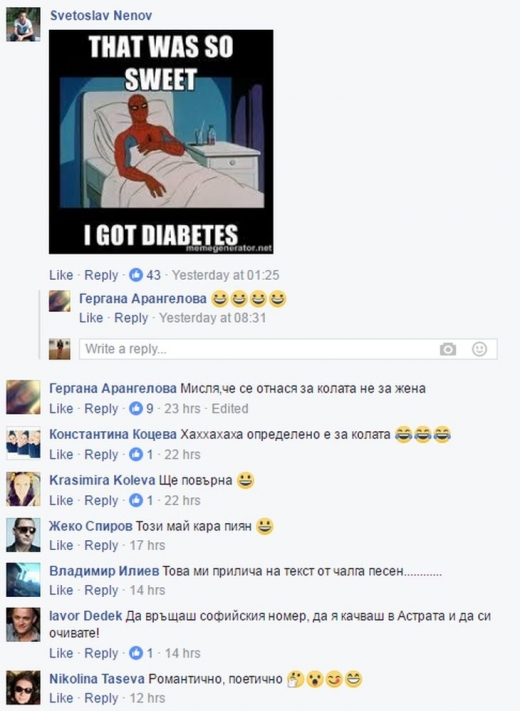Open Nikolina Taseva's profile avatar
The image size is (520, 711).
23,688
